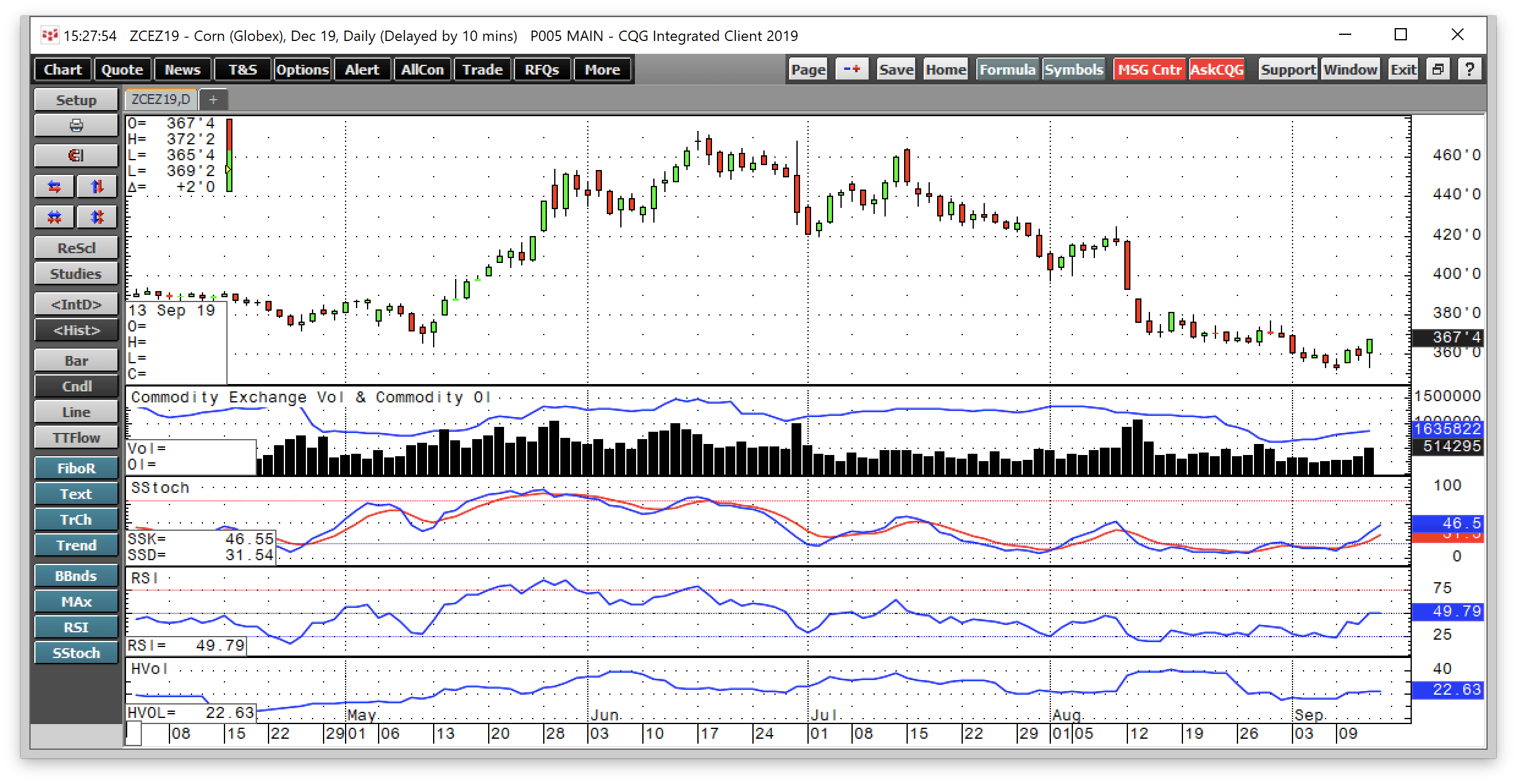This screenshot has width=1517, height=784.
Task: Open the Chart menu
Action: [62, 69]
